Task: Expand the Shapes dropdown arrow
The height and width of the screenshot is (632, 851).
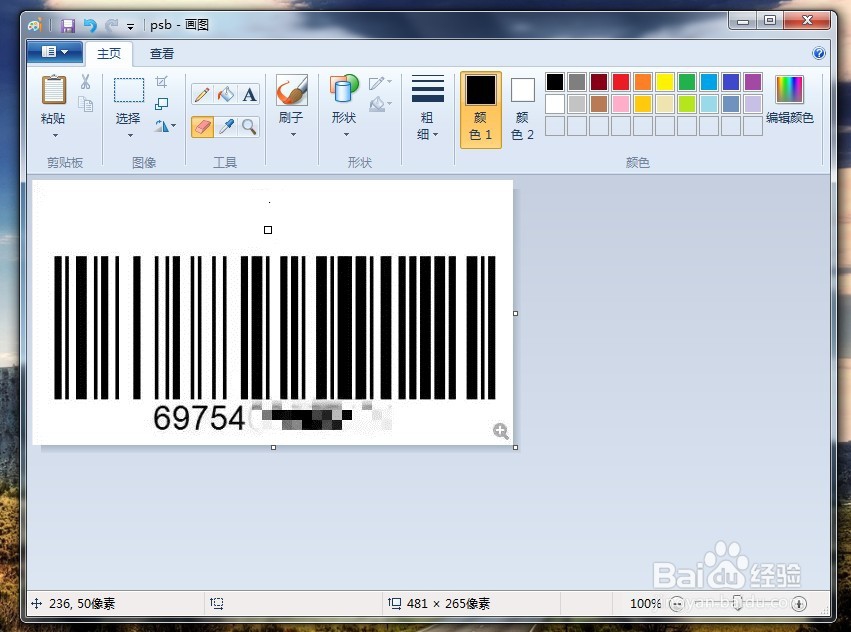Action: 346,134
